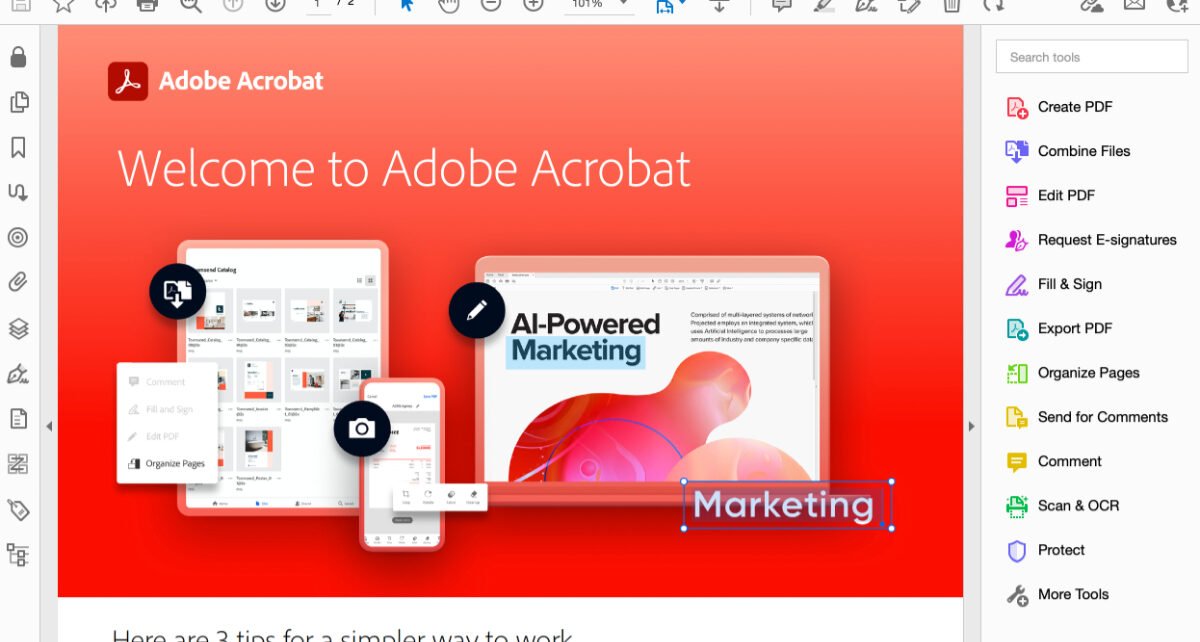This screenshot has height=642, width=1200.
Task: Open the Layers panel in the left sidebar
Action: [18, 328]
